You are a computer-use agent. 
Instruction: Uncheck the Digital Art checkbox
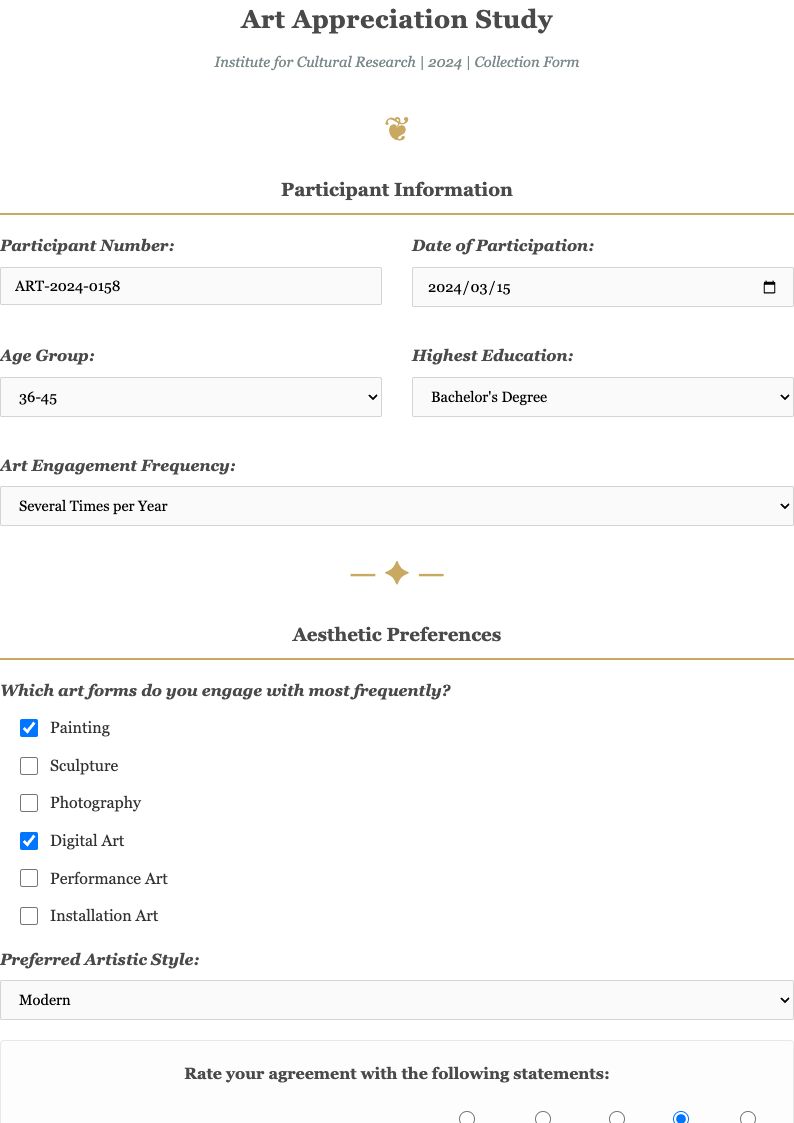[29, 841]
